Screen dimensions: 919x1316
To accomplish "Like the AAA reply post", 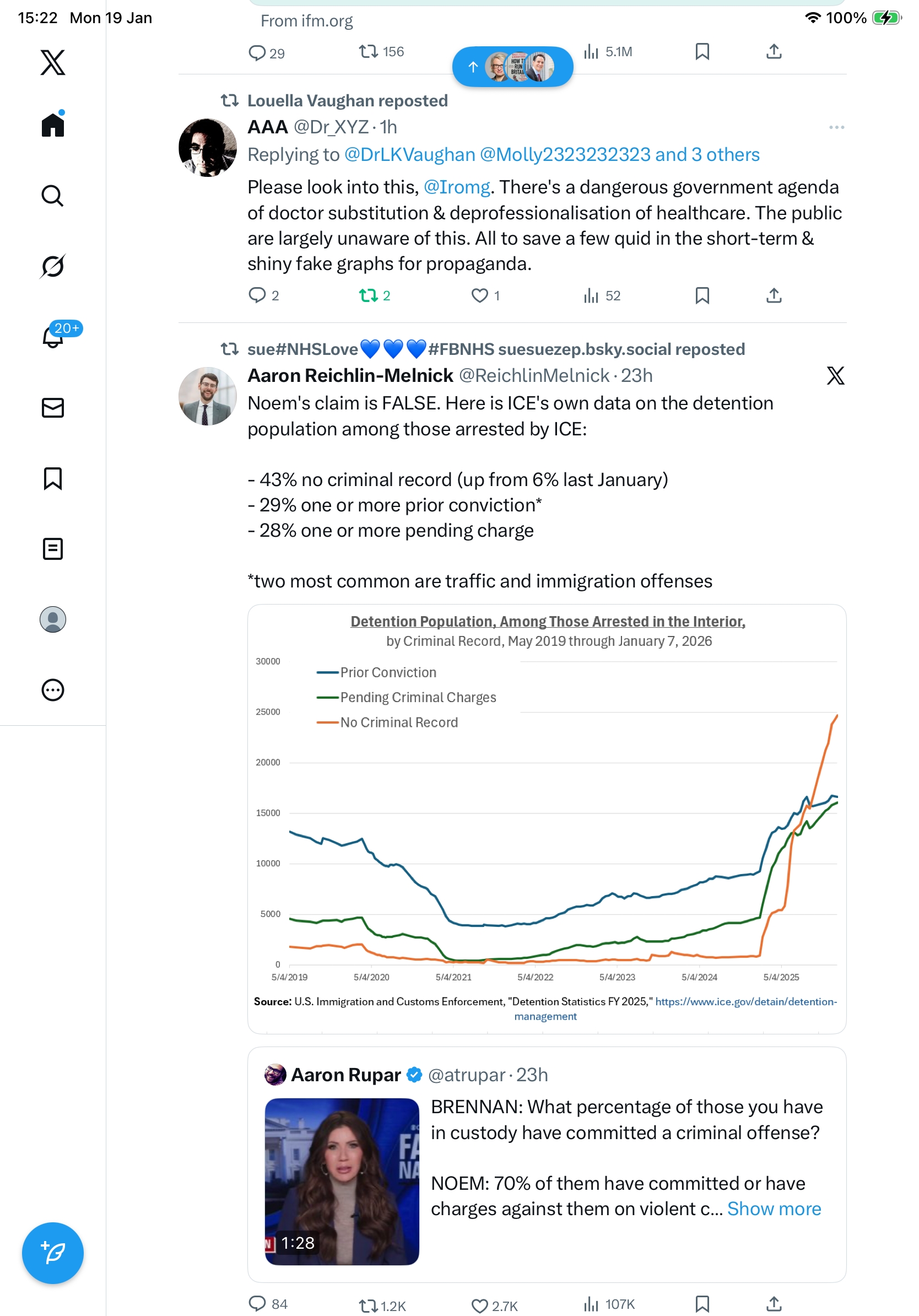I will (479, 295).
